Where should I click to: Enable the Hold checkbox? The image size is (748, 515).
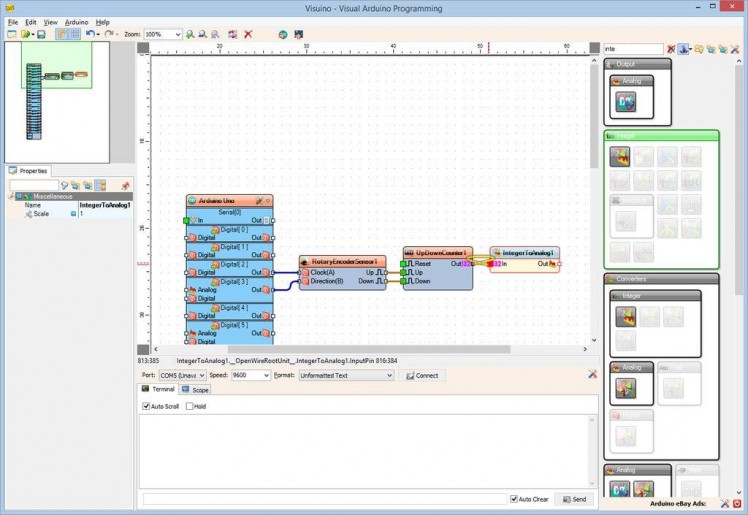pos(189,406)
